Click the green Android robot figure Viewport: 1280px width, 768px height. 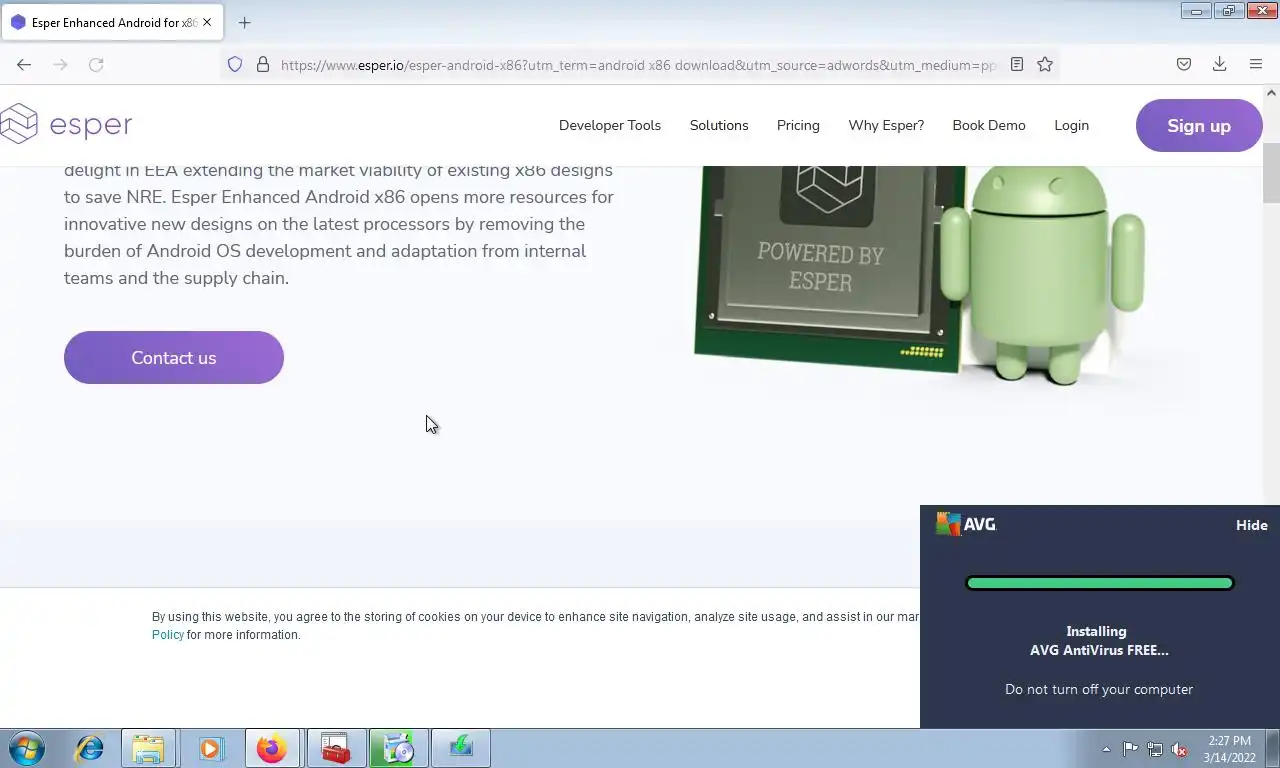tap(1041, 275)
